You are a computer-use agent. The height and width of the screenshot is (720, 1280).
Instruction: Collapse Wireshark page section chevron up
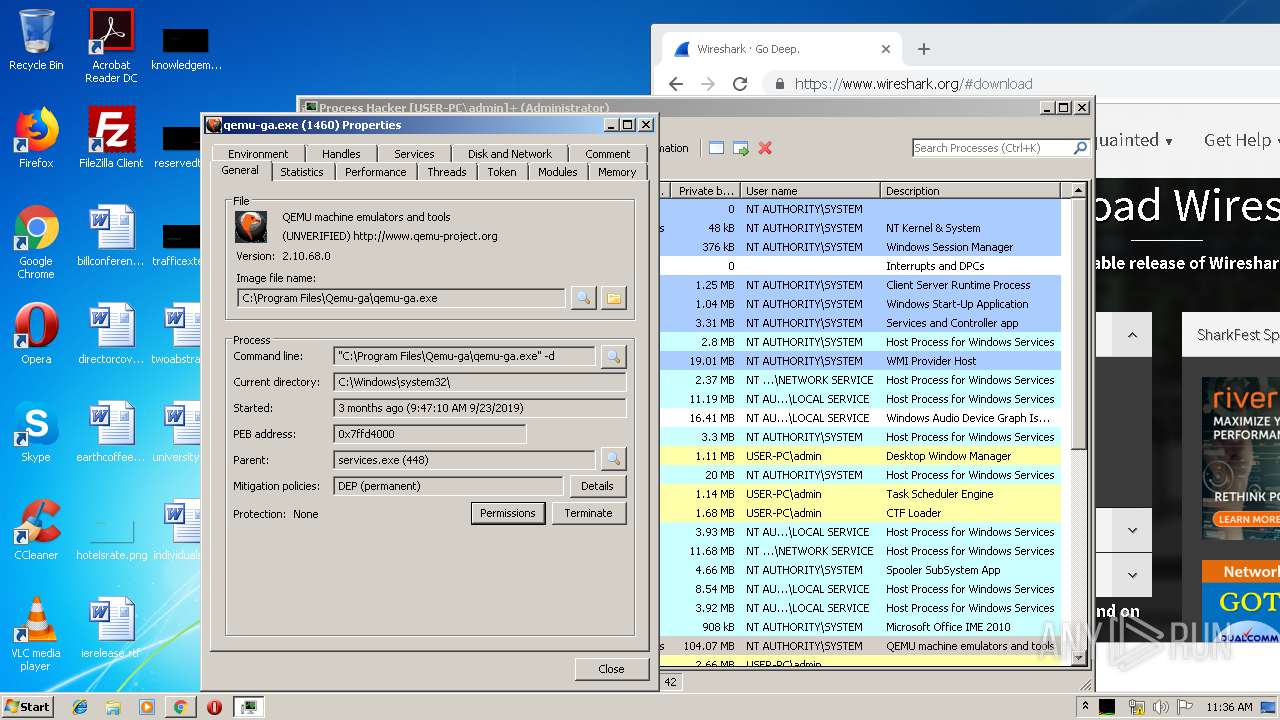click(x=1132, y=335)
